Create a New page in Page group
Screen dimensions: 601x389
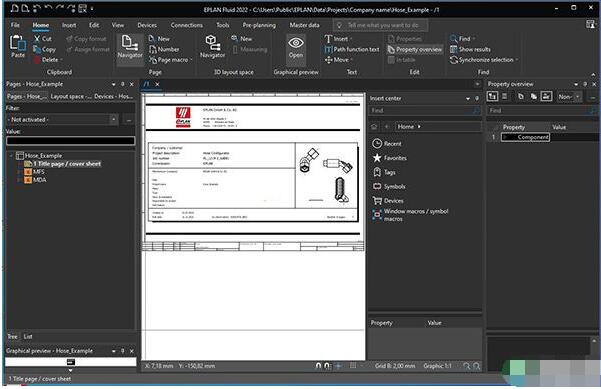(152, 38)
